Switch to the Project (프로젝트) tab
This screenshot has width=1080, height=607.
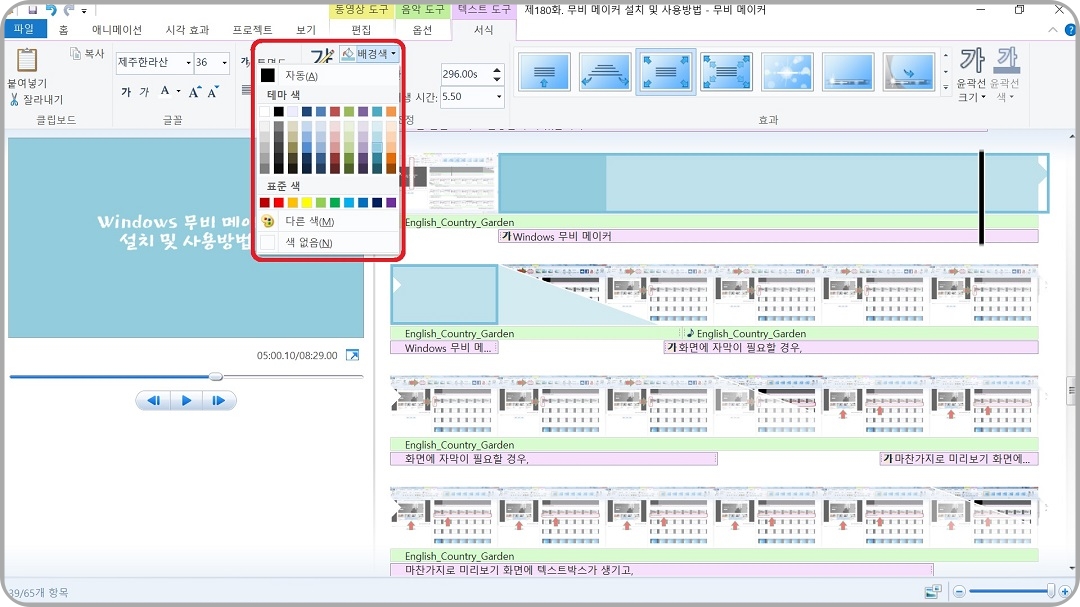252,30
